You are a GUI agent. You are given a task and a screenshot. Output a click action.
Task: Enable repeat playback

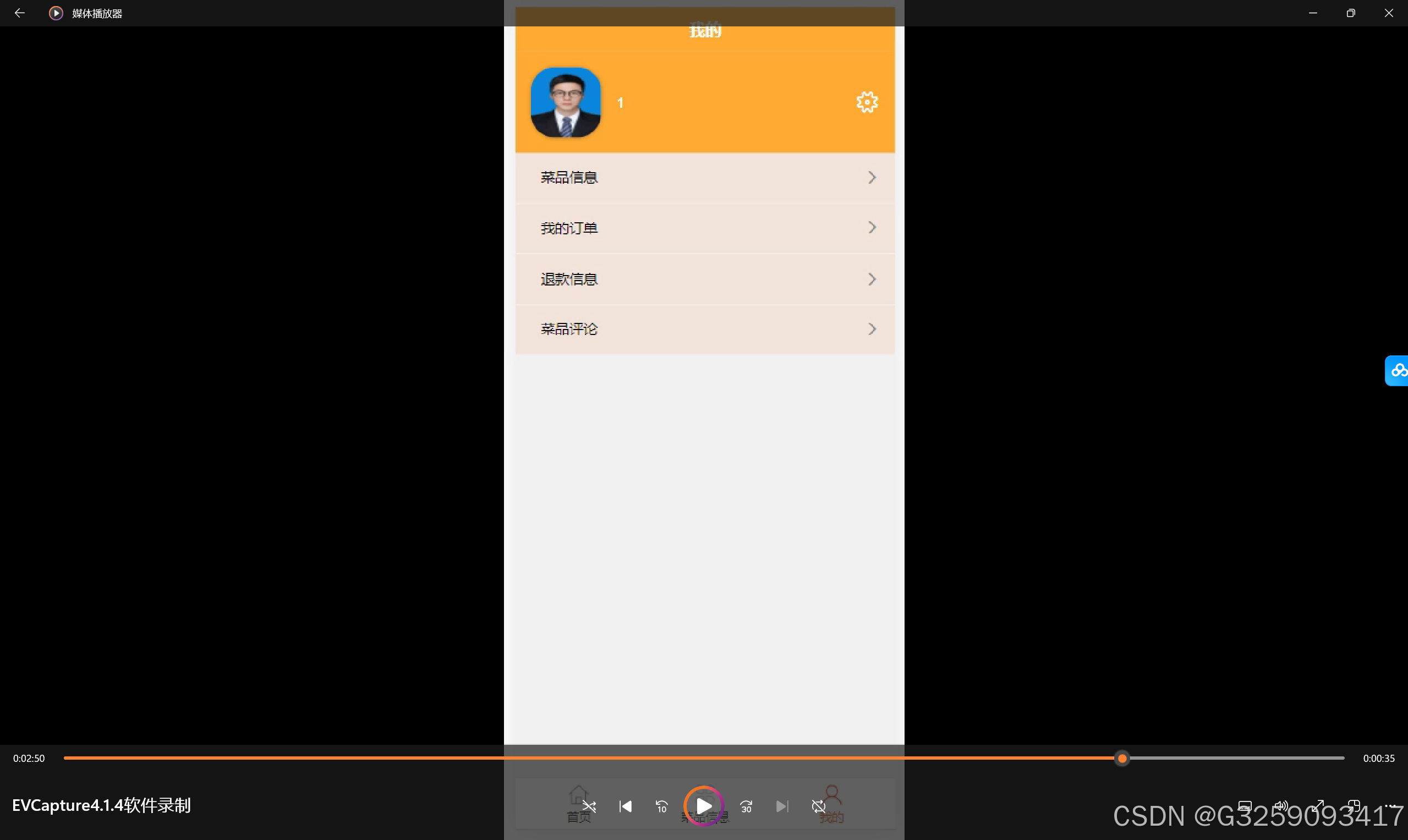point(818,806)
